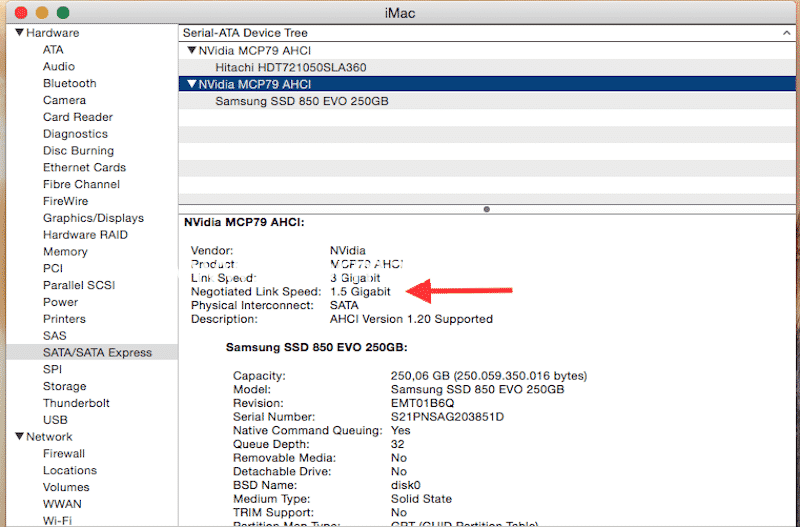The height and width of the screenshot is (527, 800).
Task: Select Power in the sidebar
Action: coord(60,302)
